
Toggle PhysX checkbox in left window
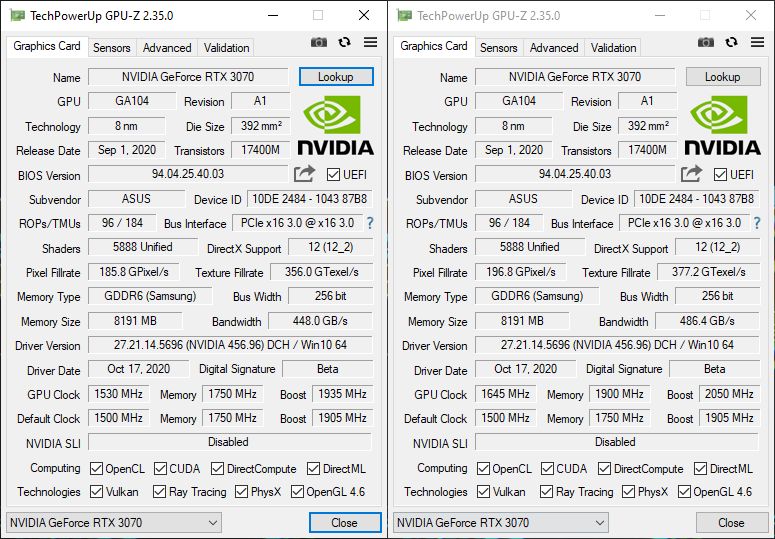(x=242, y=492)
